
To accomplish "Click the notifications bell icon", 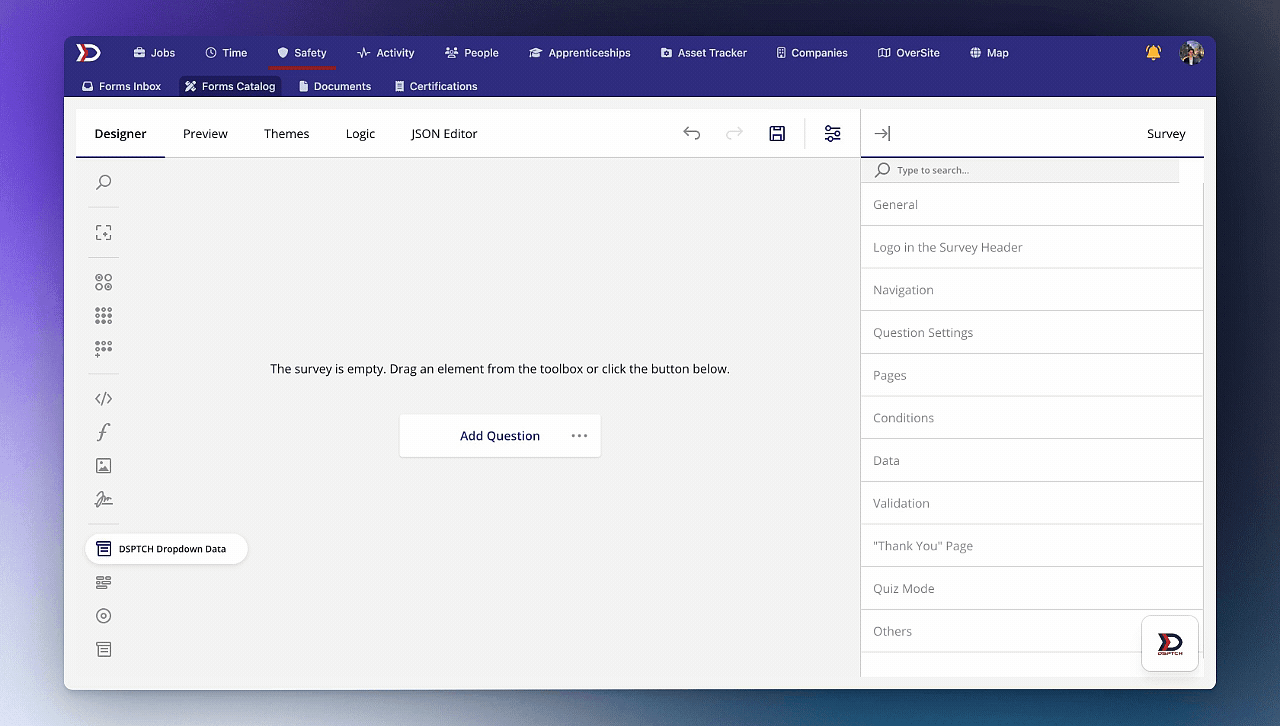I will pos(1154,53).
